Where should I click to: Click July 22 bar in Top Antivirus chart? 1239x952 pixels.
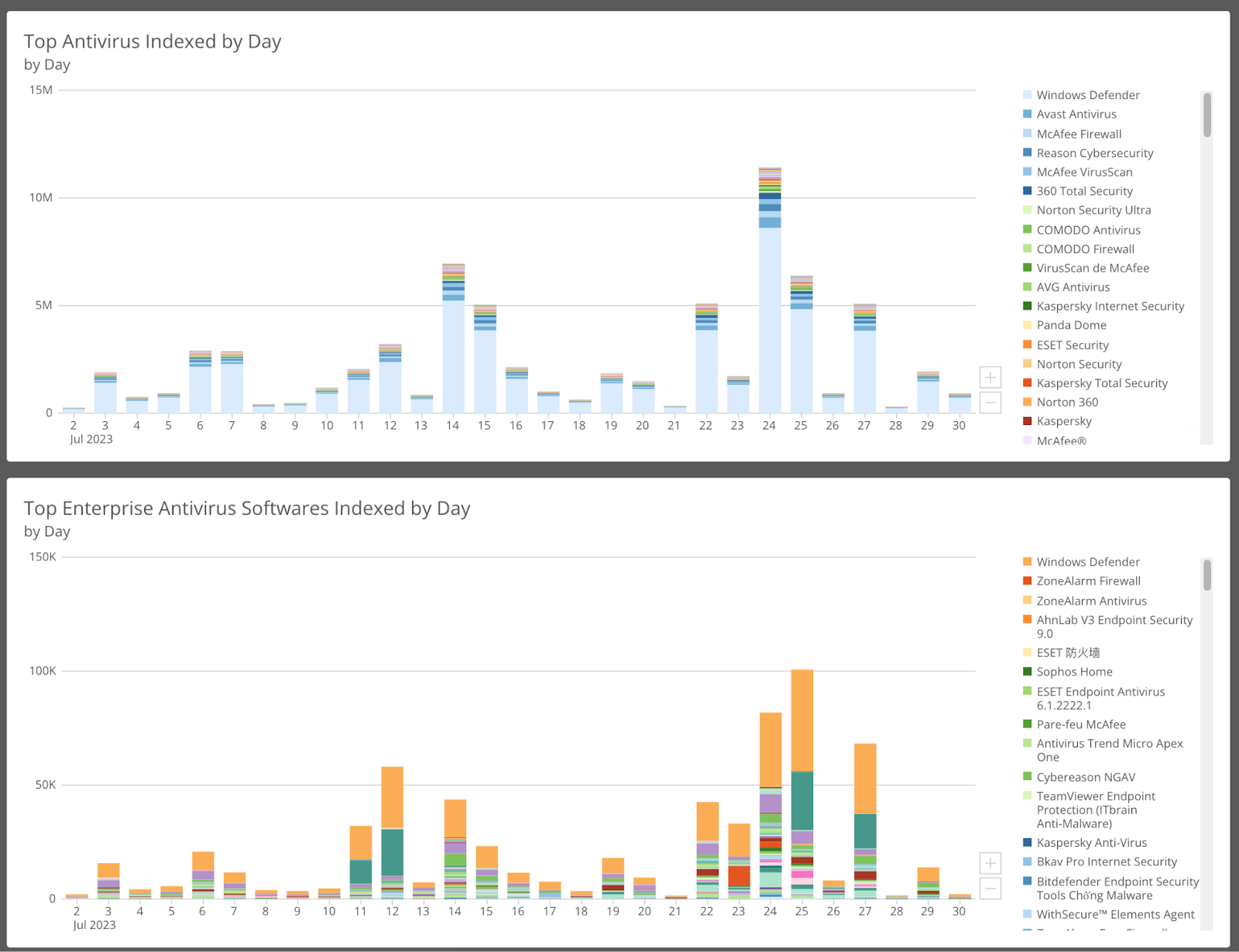[x=706, y=358]
